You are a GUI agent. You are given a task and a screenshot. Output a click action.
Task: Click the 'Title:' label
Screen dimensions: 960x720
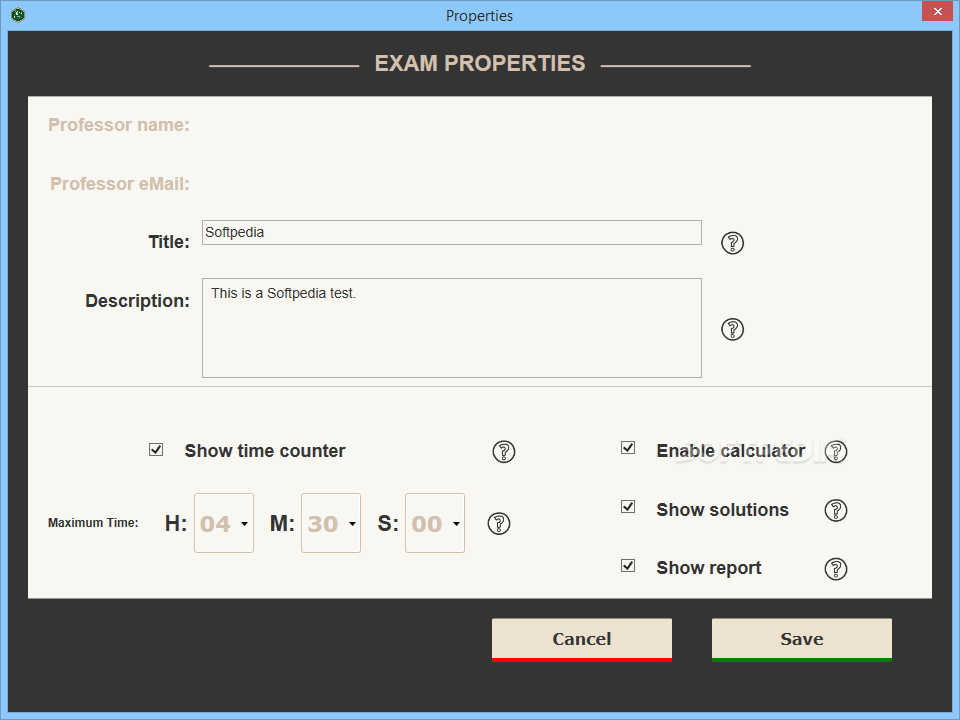(169, 242)
